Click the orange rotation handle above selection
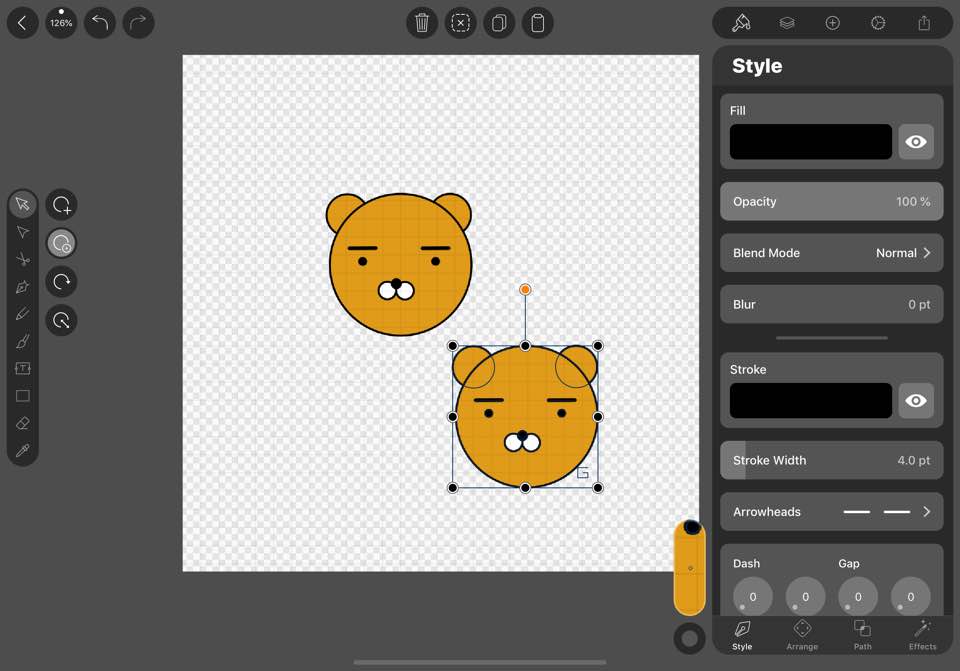960x671 pixels. click(x=525, y=290)
